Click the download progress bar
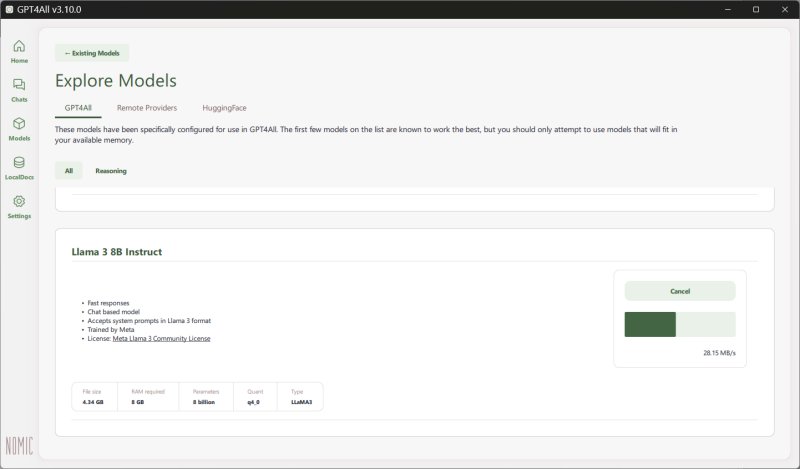800x469 pixels. [x=680, y=324]
